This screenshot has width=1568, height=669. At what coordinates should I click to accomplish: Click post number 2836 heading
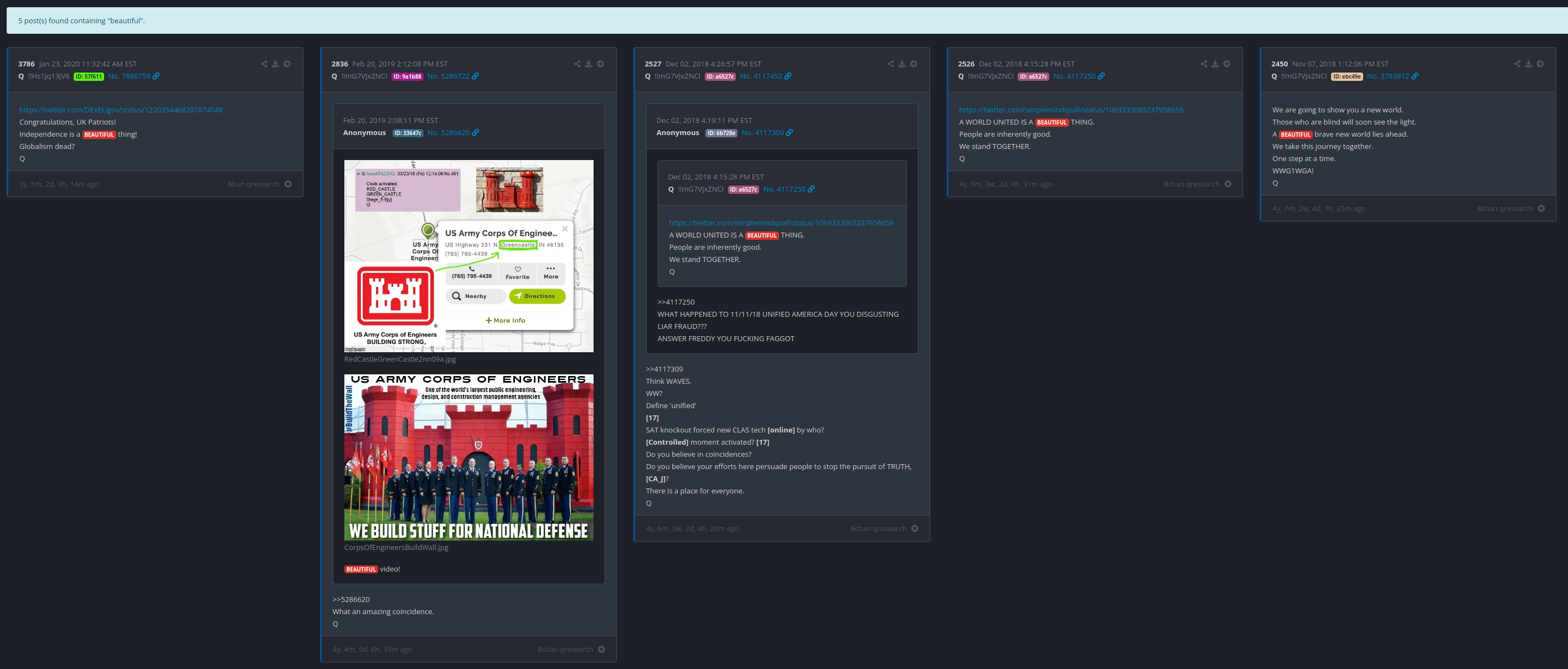[x=339, y=64]
